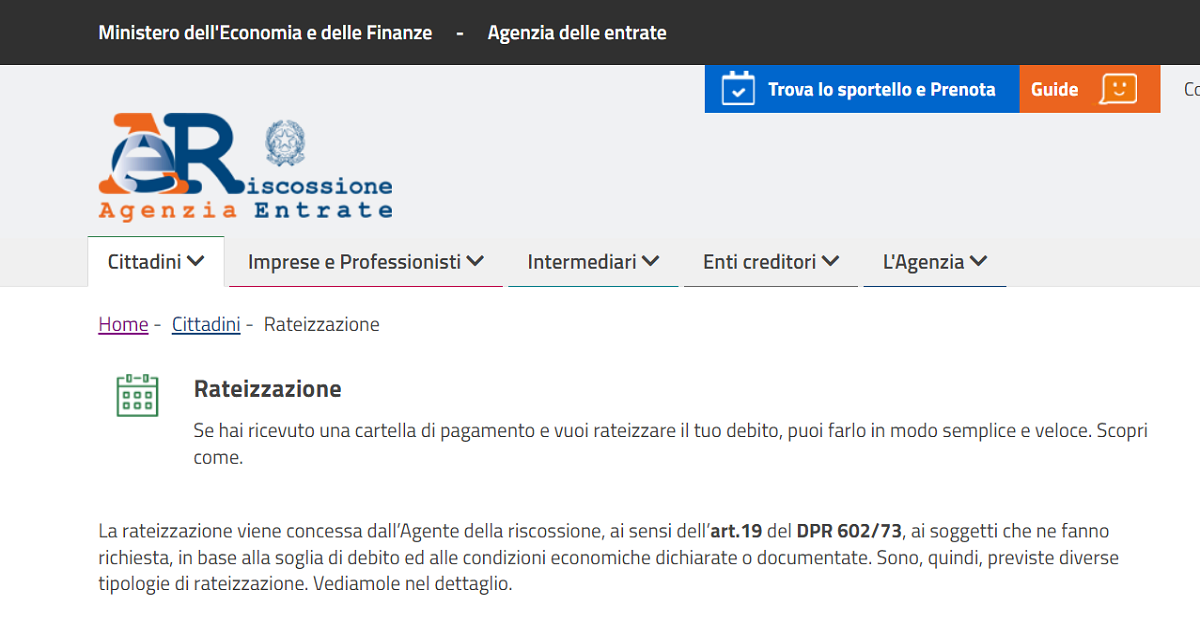Expand the Intermediari menu chevron
The width and height of the screenshot is (1200, 634).
[651, 261]
